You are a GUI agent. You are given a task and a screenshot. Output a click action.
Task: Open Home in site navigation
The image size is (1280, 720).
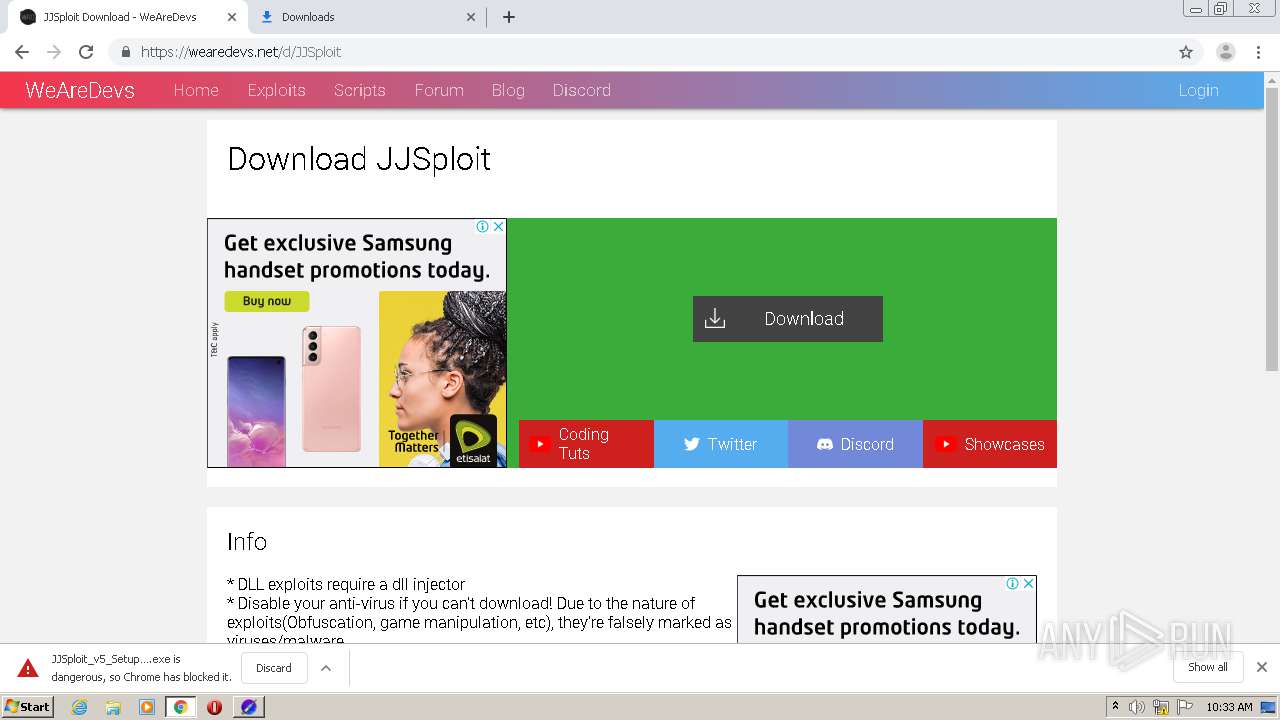tap(196, 90)
